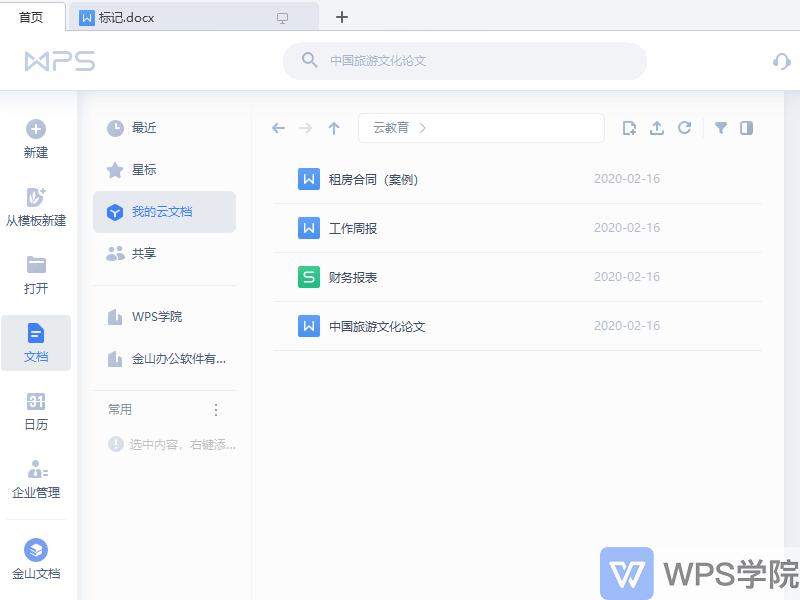The height and width of the screenshot is (600, 800).
Task: Click the Word icon beside 工作周报
Action: click(x=309, y=228)
